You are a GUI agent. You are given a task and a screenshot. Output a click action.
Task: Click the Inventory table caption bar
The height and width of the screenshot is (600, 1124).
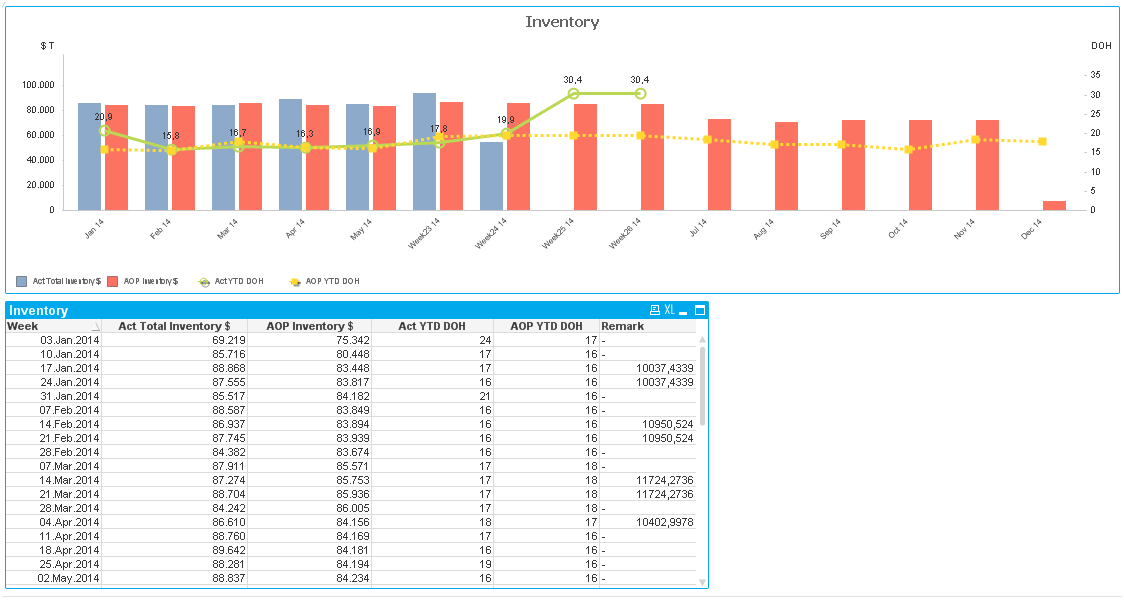[357, 310]
